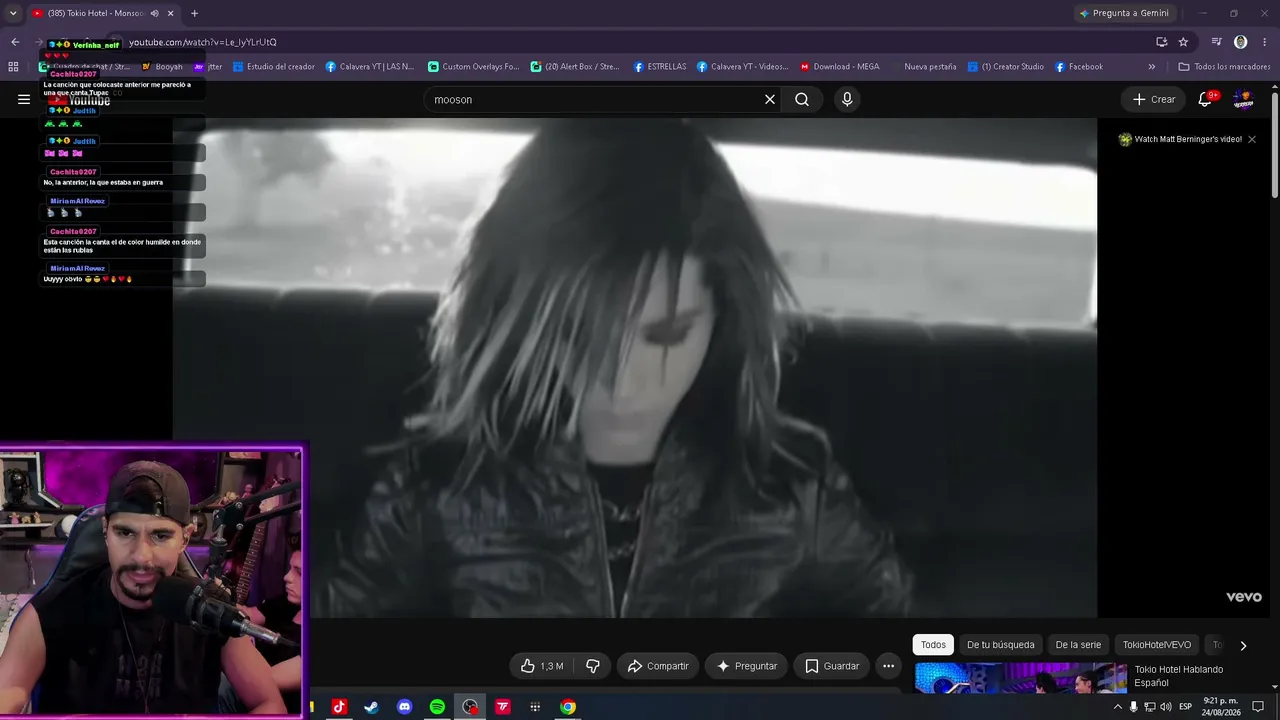Install or cast from address bar icon

(1161, 42)
